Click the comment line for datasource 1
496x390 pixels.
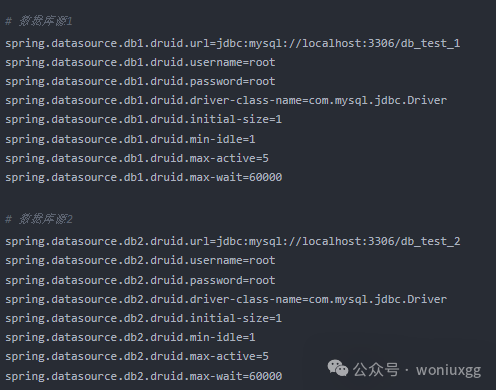tap(39, 21)
